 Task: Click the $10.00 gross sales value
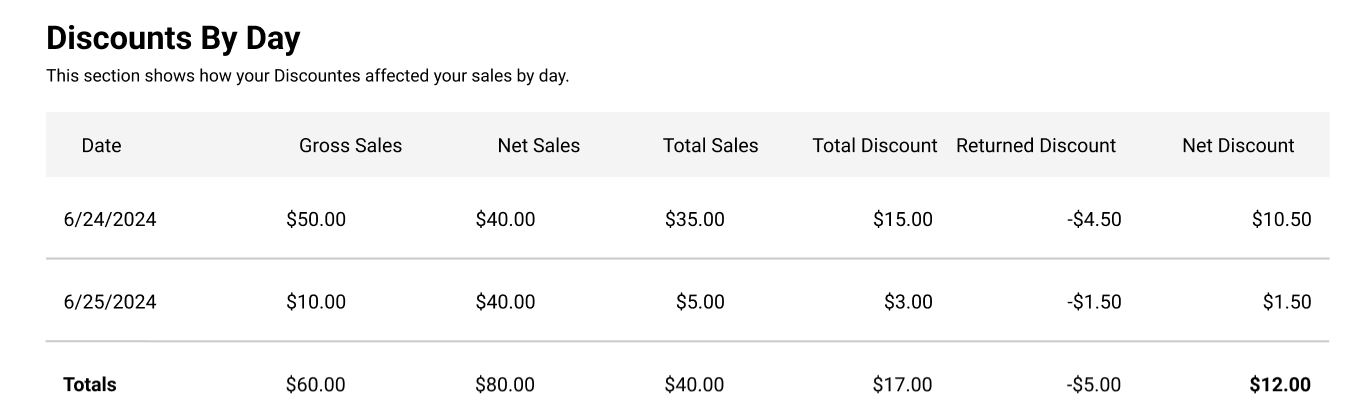pos(315,302)
